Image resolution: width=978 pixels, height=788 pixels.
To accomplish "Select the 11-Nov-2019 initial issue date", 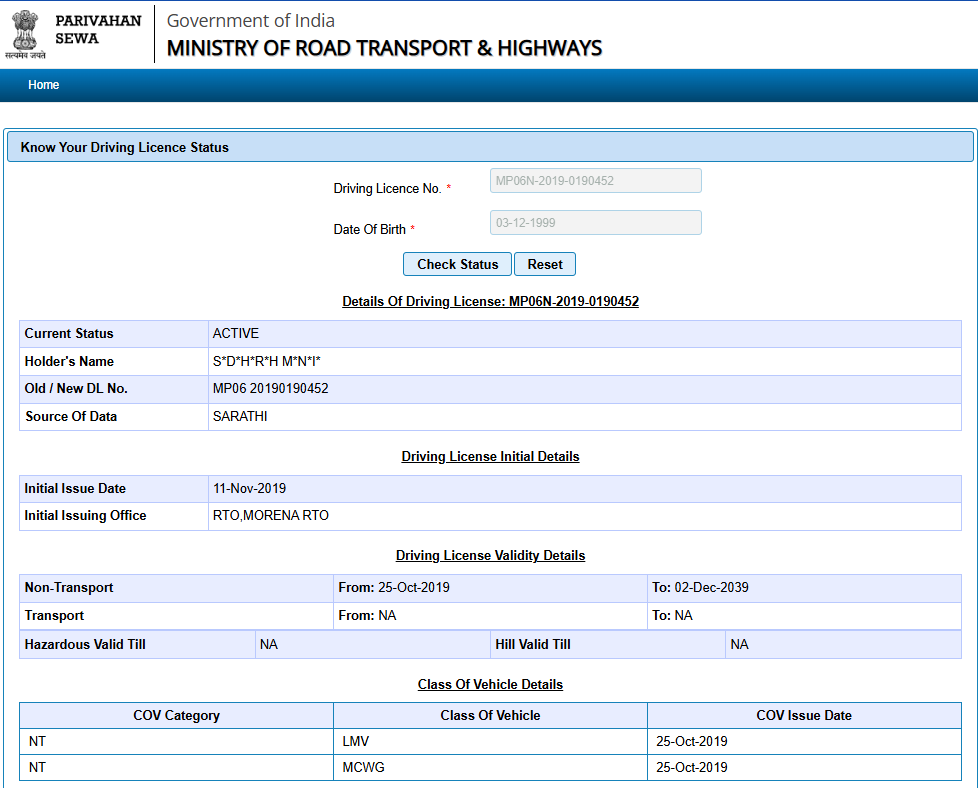I will [249, 489].
